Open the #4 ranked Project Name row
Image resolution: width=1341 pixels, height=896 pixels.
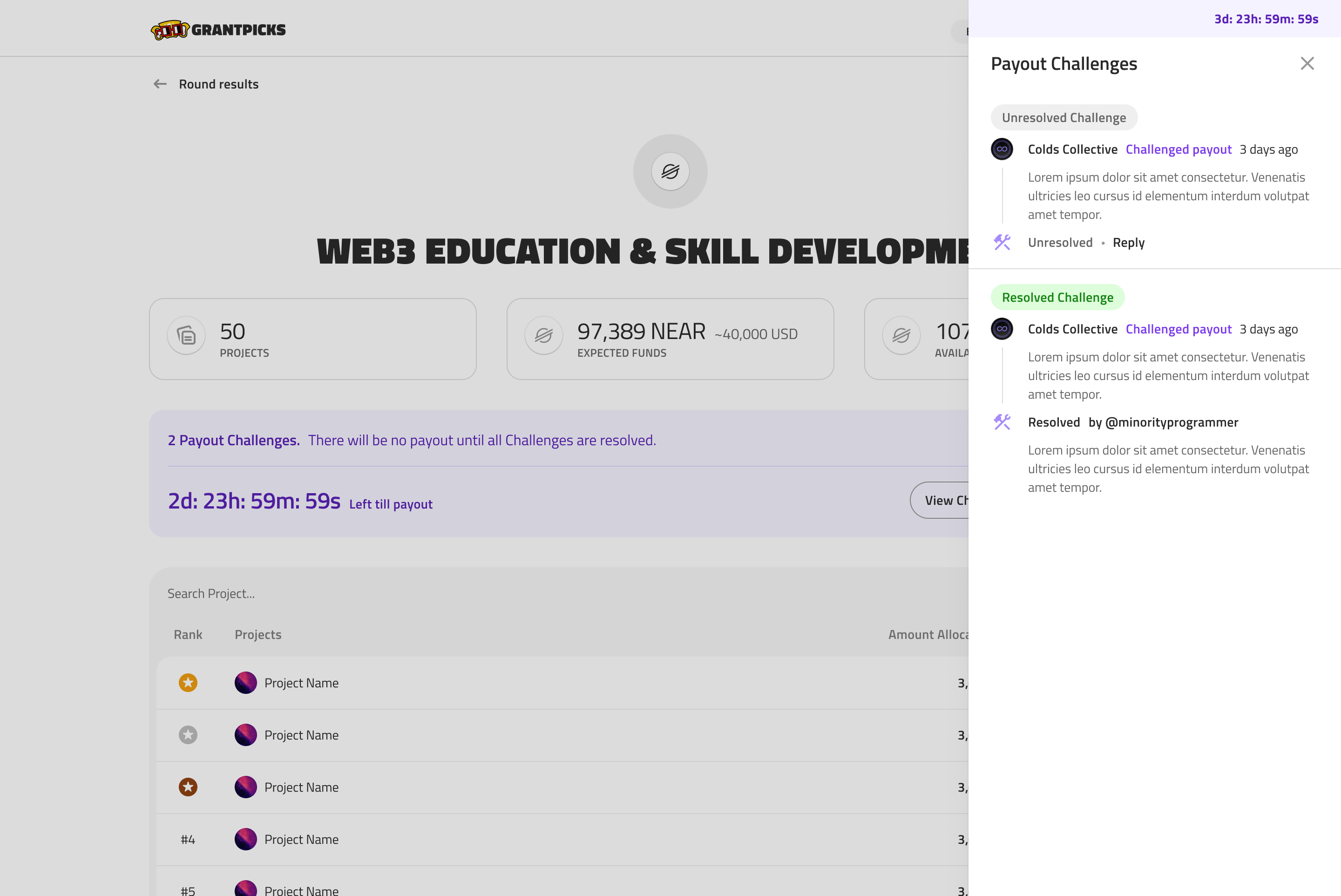301,840
